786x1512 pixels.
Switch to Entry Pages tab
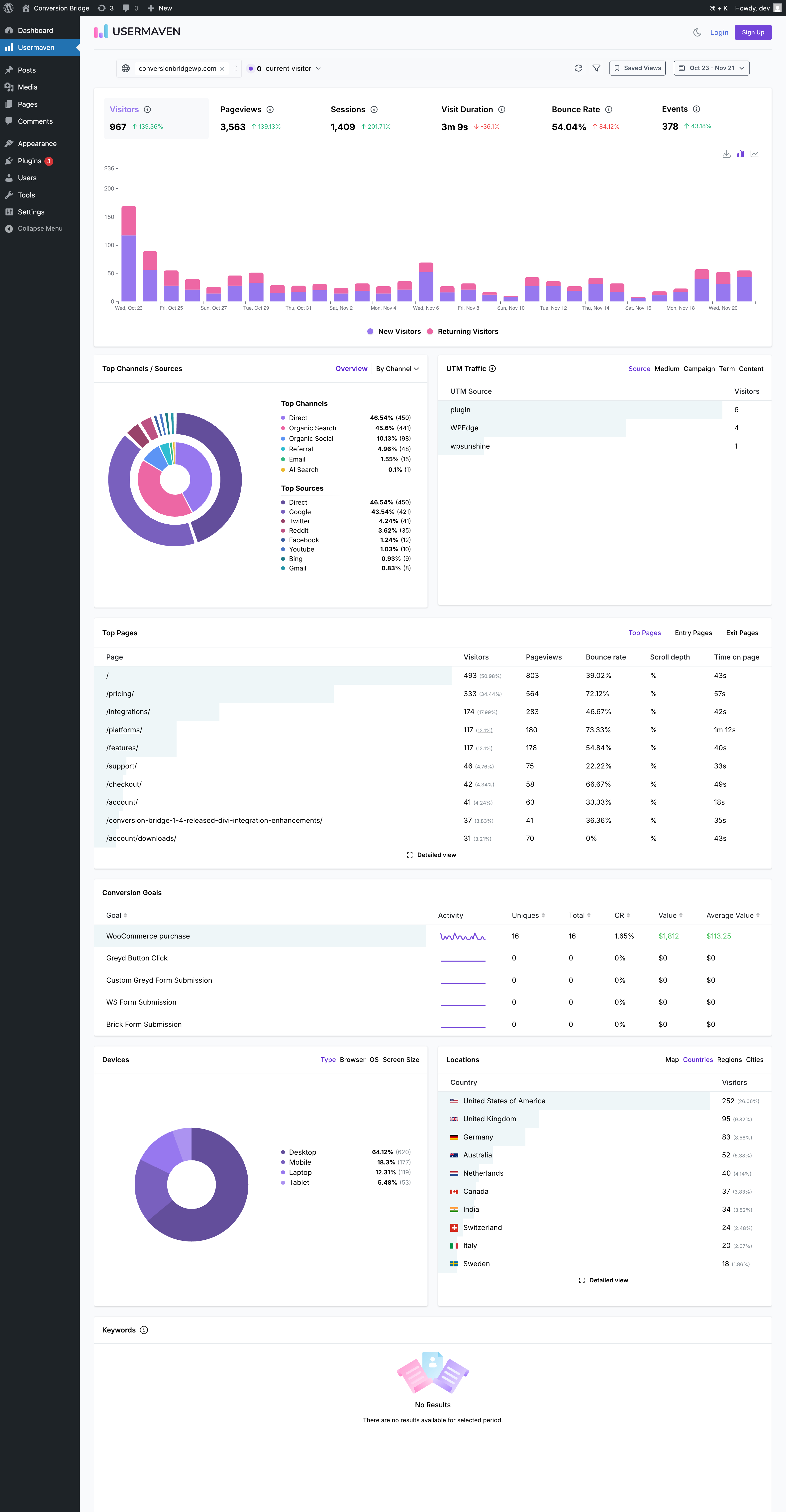tap(693, 633)
